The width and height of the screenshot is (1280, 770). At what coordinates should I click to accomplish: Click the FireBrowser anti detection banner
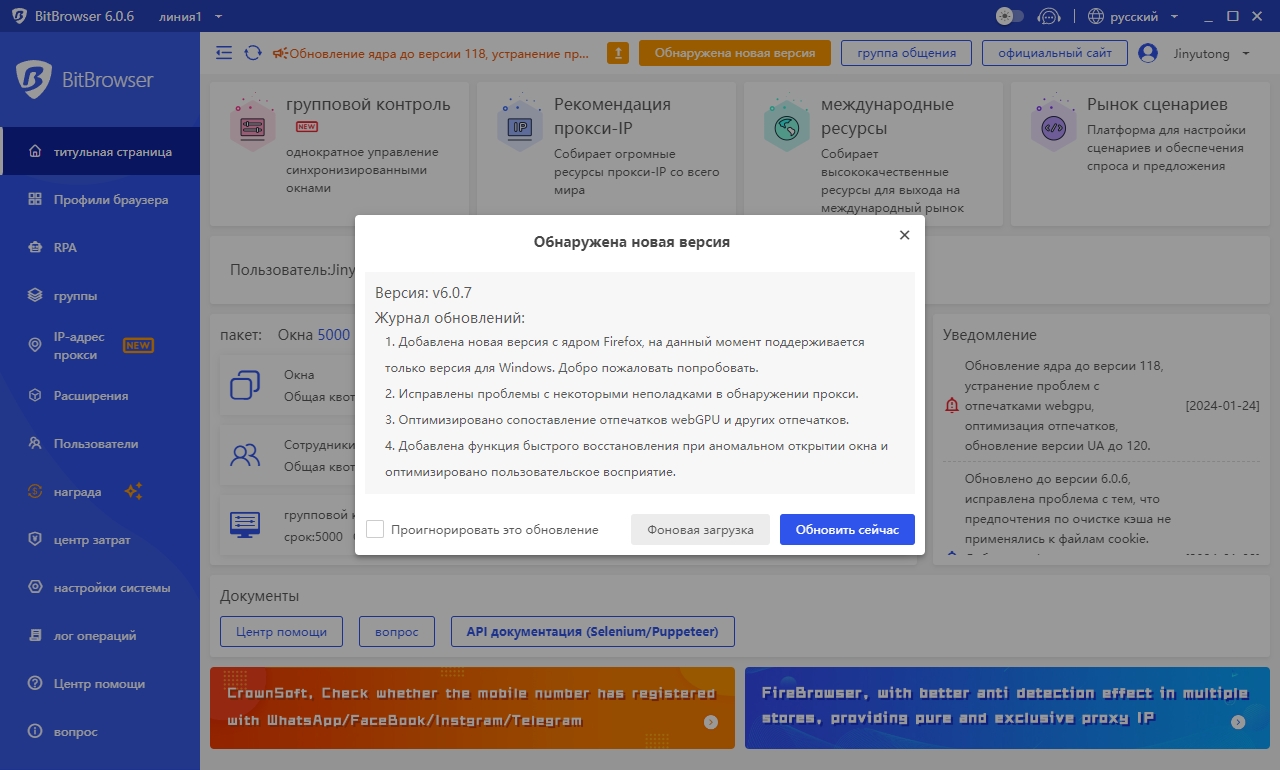click(1007, 708)
